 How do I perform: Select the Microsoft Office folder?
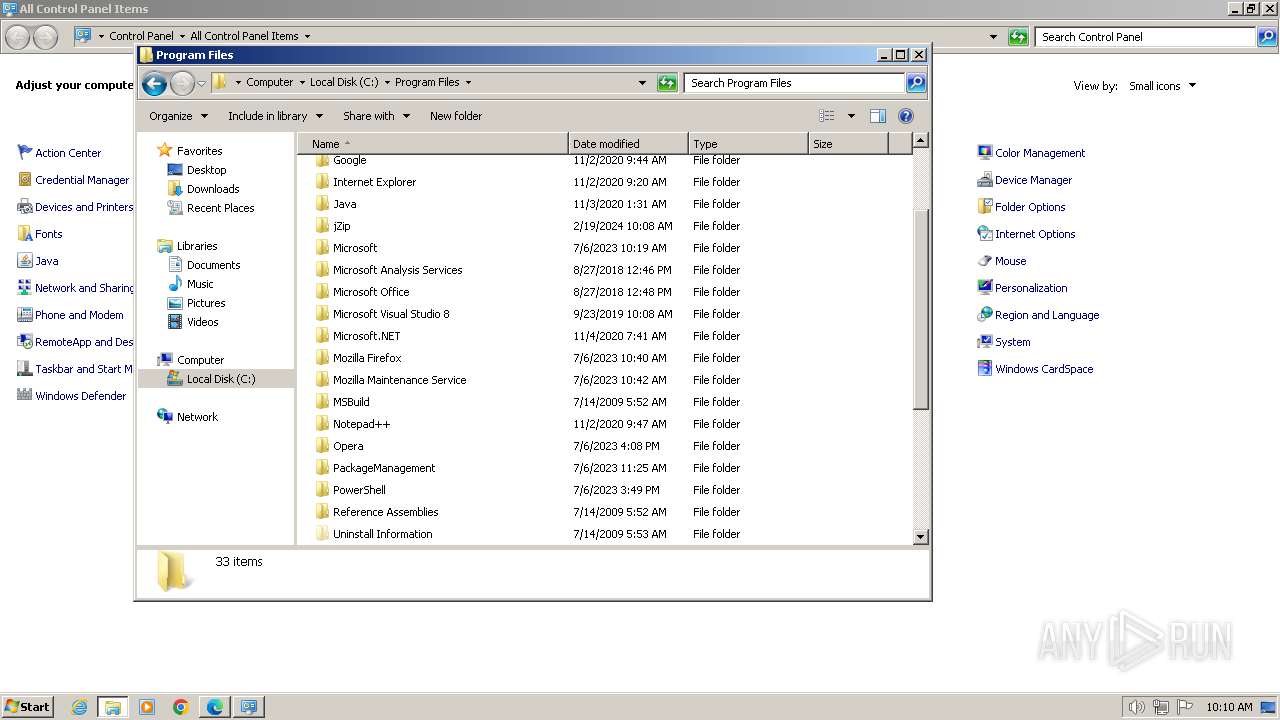click(x=371, y=292)
